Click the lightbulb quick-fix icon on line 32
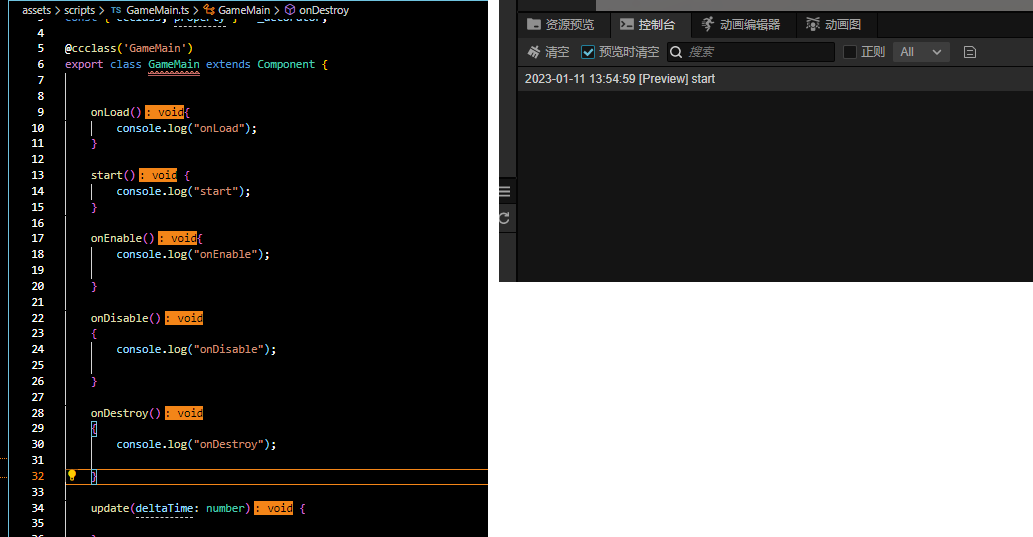 pyautogui.click(x=72, y=475)
